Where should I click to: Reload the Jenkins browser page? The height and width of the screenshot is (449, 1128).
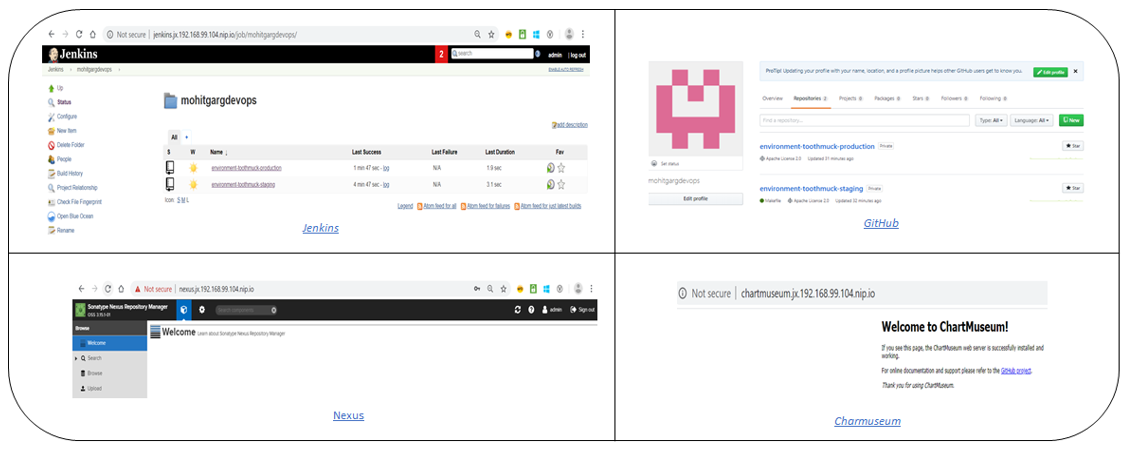click(78, 34)
